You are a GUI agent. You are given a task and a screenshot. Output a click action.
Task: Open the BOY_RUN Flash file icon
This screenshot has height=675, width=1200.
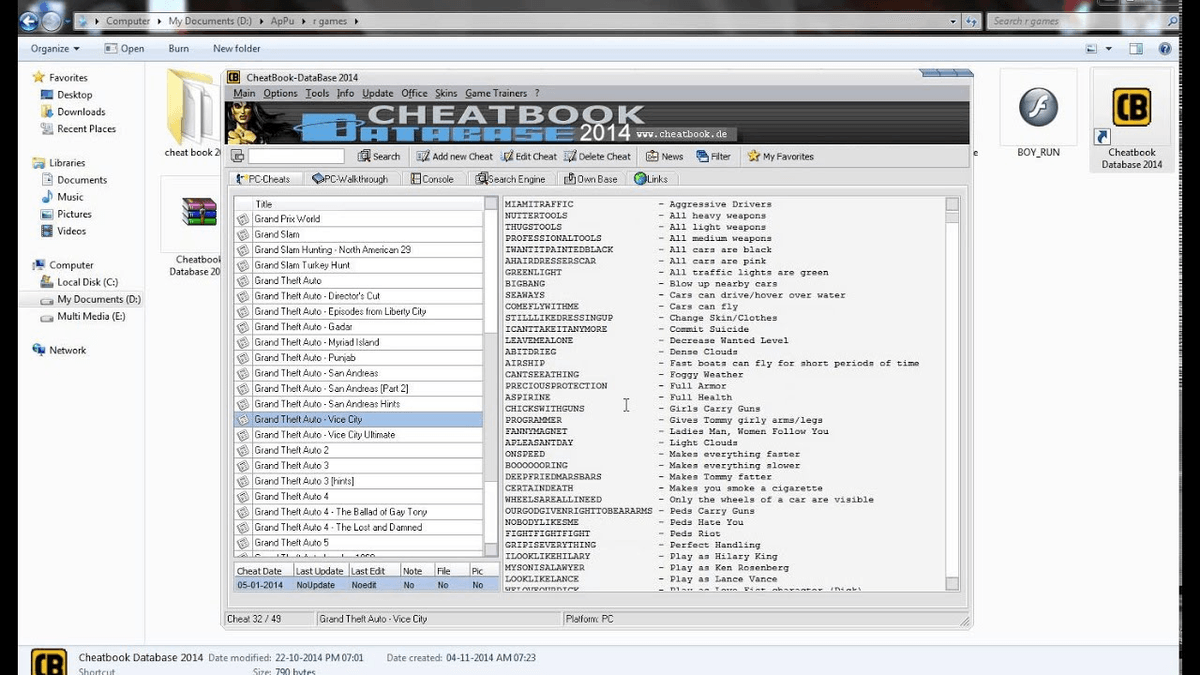tap(1037, 107)
